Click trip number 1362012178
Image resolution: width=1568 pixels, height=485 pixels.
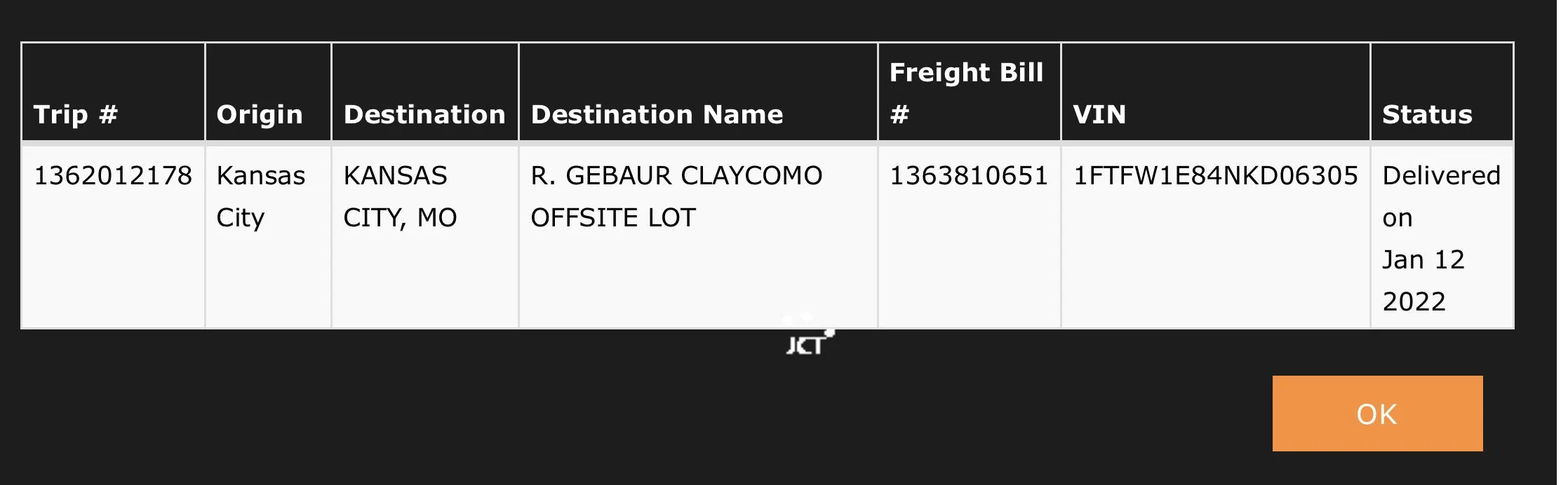[x=113, y=175]
